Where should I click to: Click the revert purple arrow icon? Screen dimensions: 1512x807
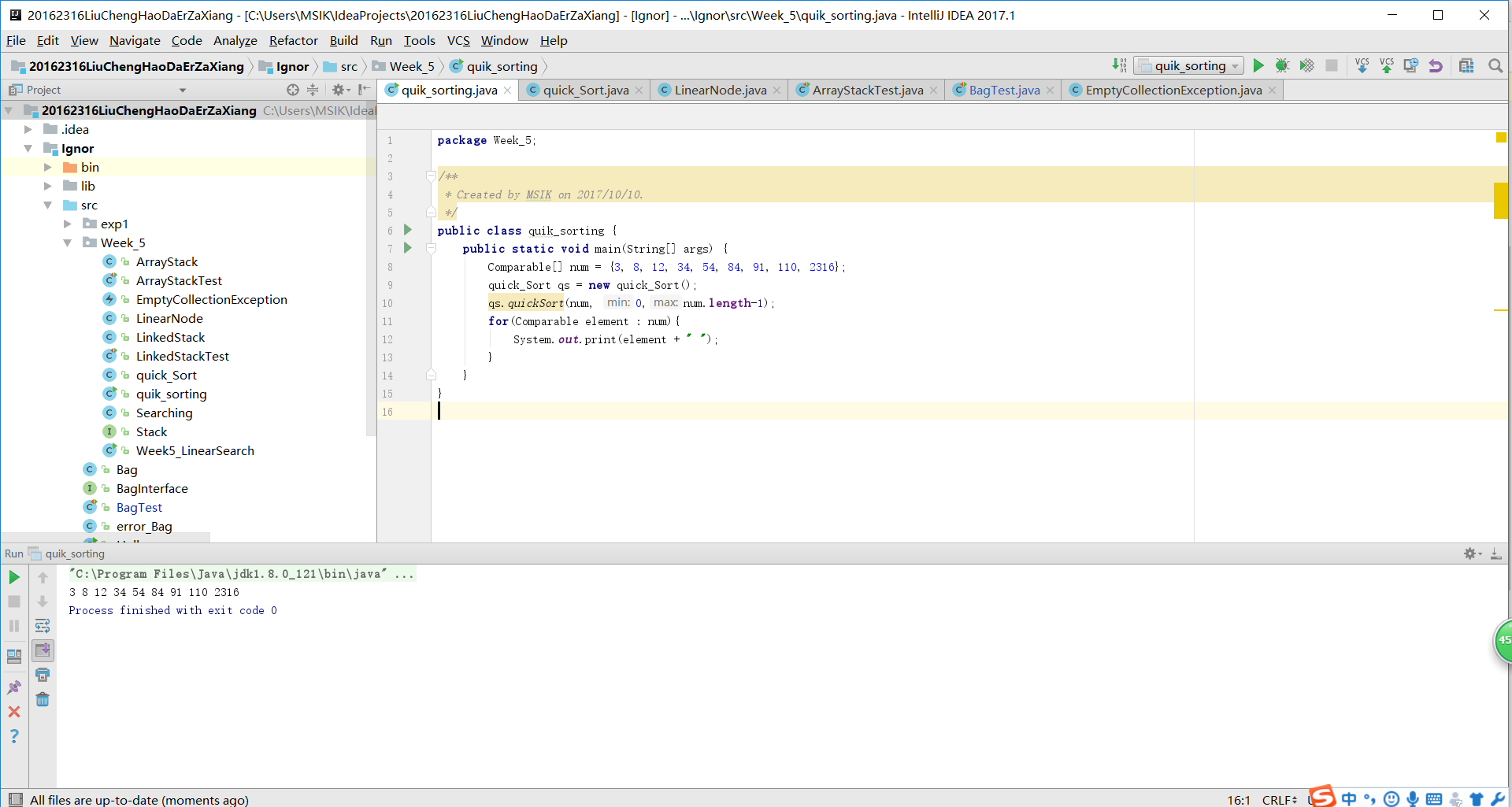pyautogui.click(x=1436, y=65)
